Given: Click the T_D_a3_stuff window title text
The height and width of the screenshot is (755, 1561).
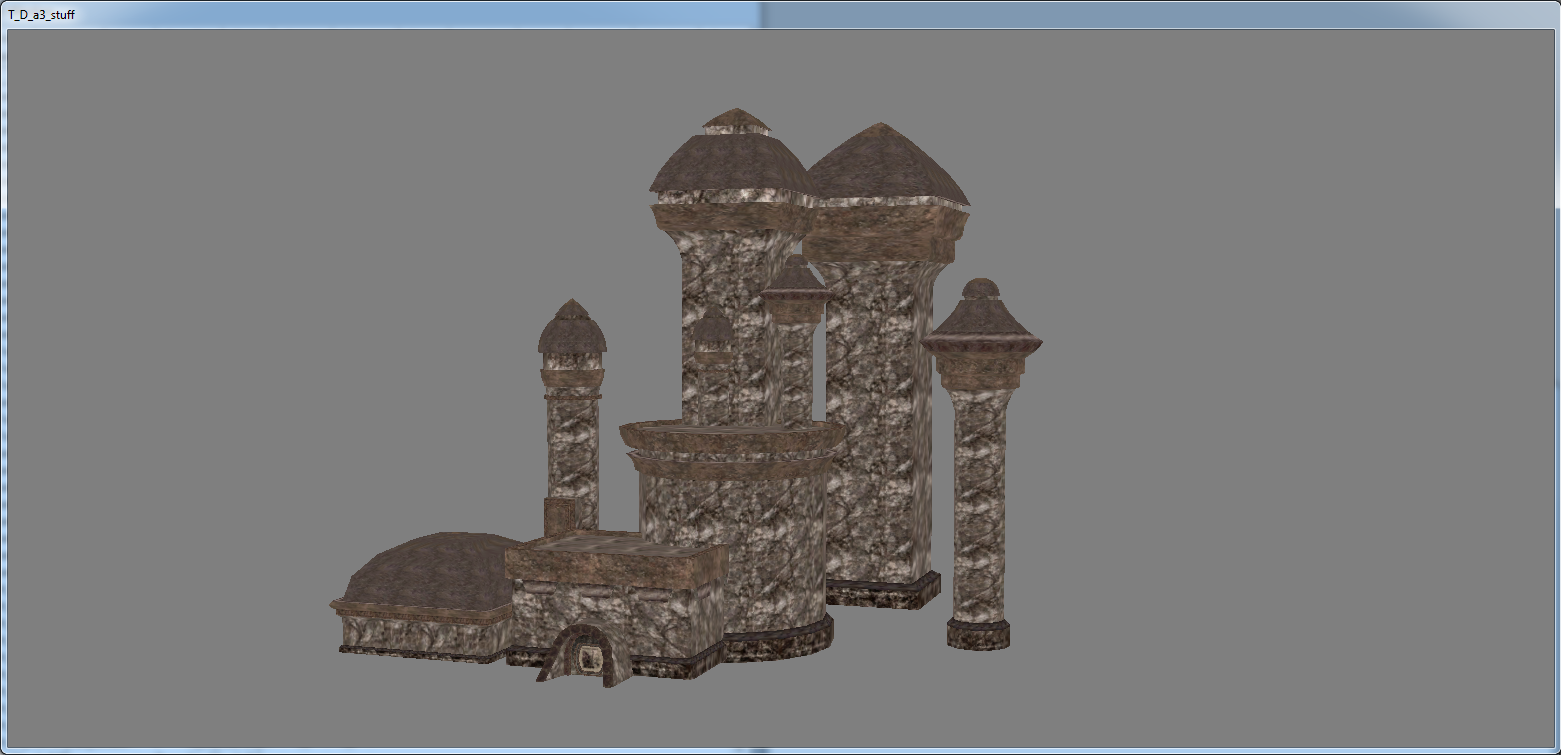Looking at the screenshot, I should point(41,15).
